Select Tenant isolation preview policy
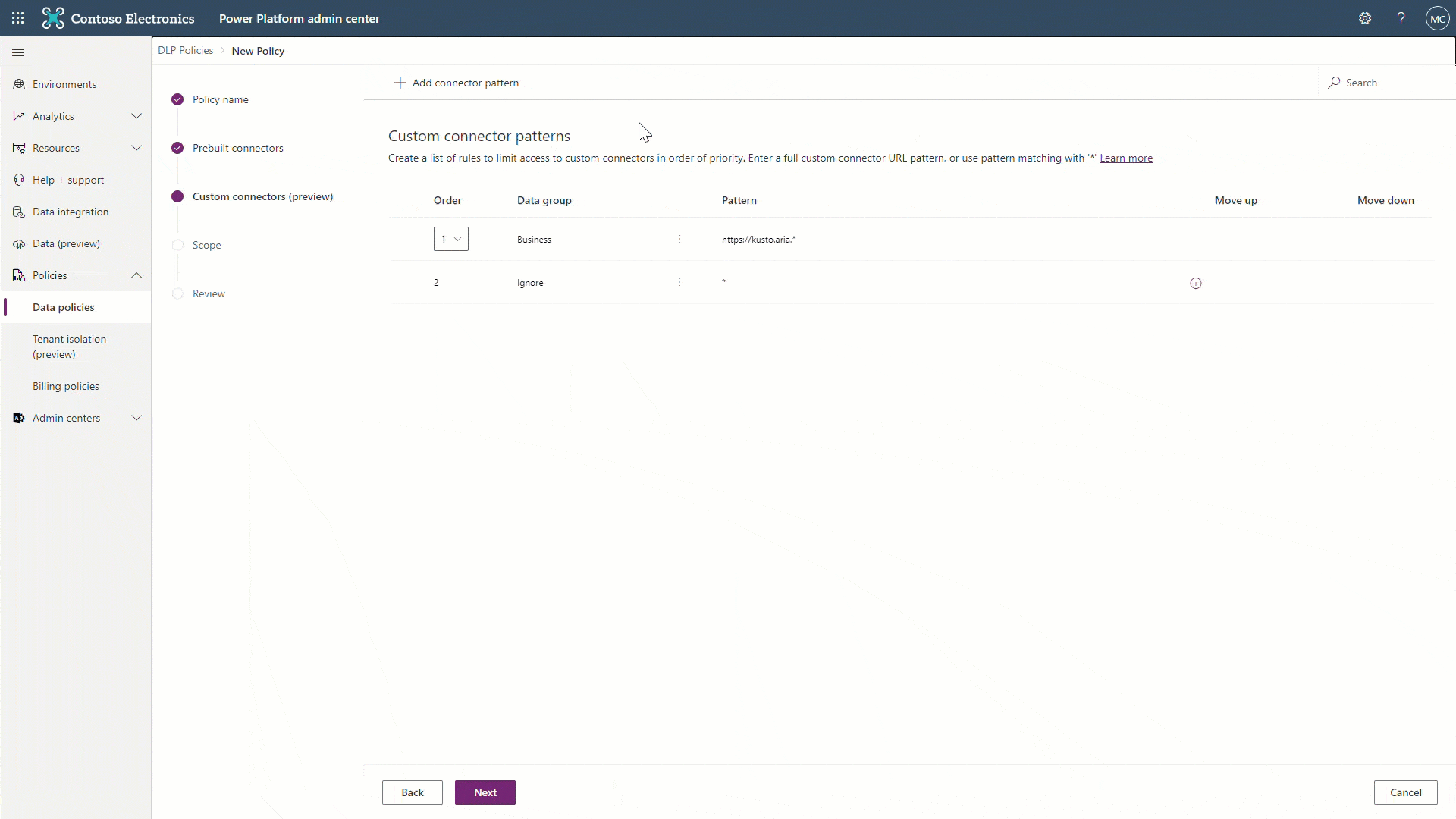1456x819 pixels. point(69,346)
